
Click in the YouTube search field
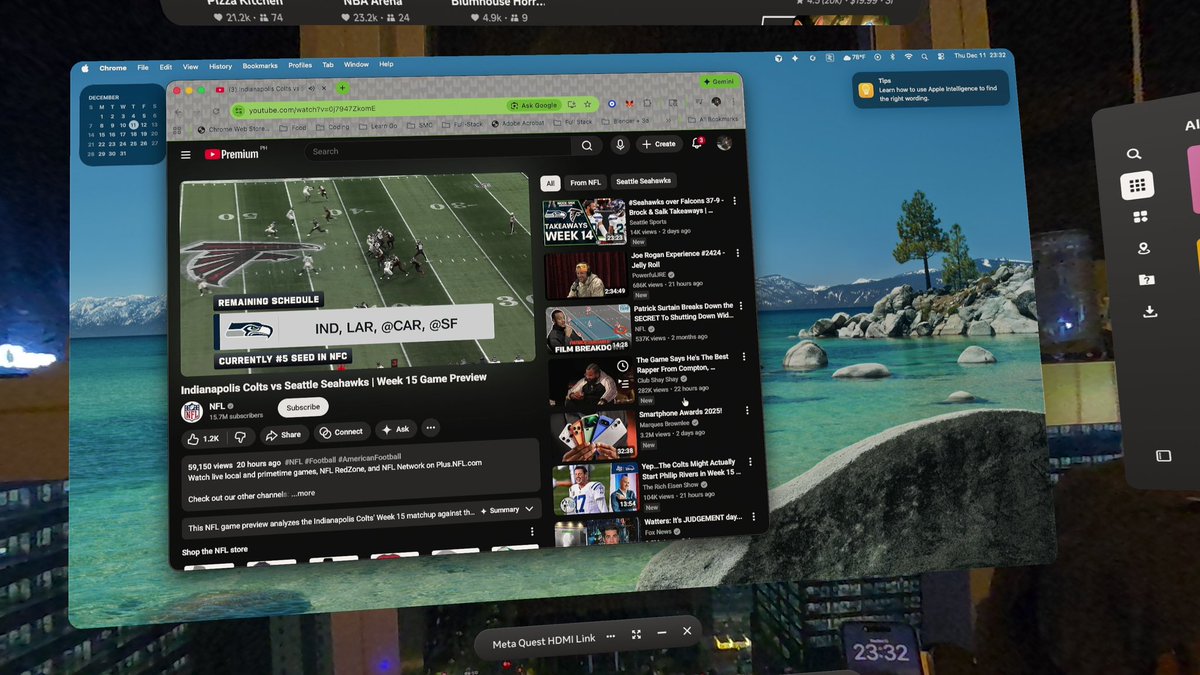[x=436, y=151]
